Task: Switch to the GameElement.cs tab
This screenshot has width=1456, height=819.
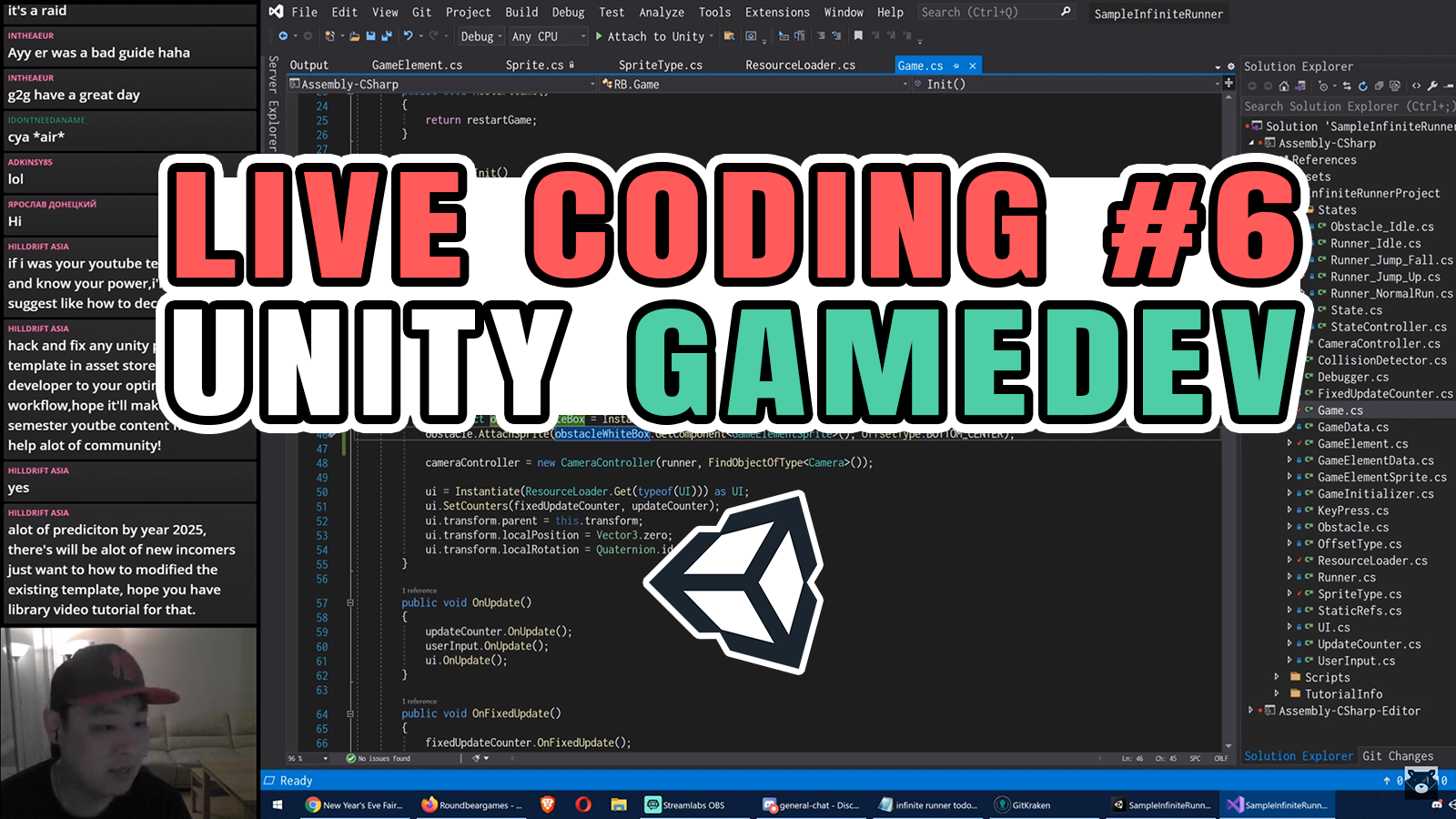Action: (x=417, y=66)
